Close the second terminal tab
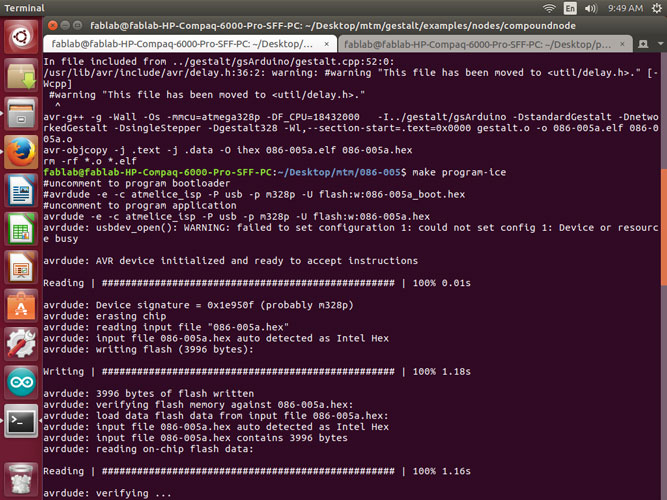The image size is (667, 500). pyautogui.click(x=622, y=44)
